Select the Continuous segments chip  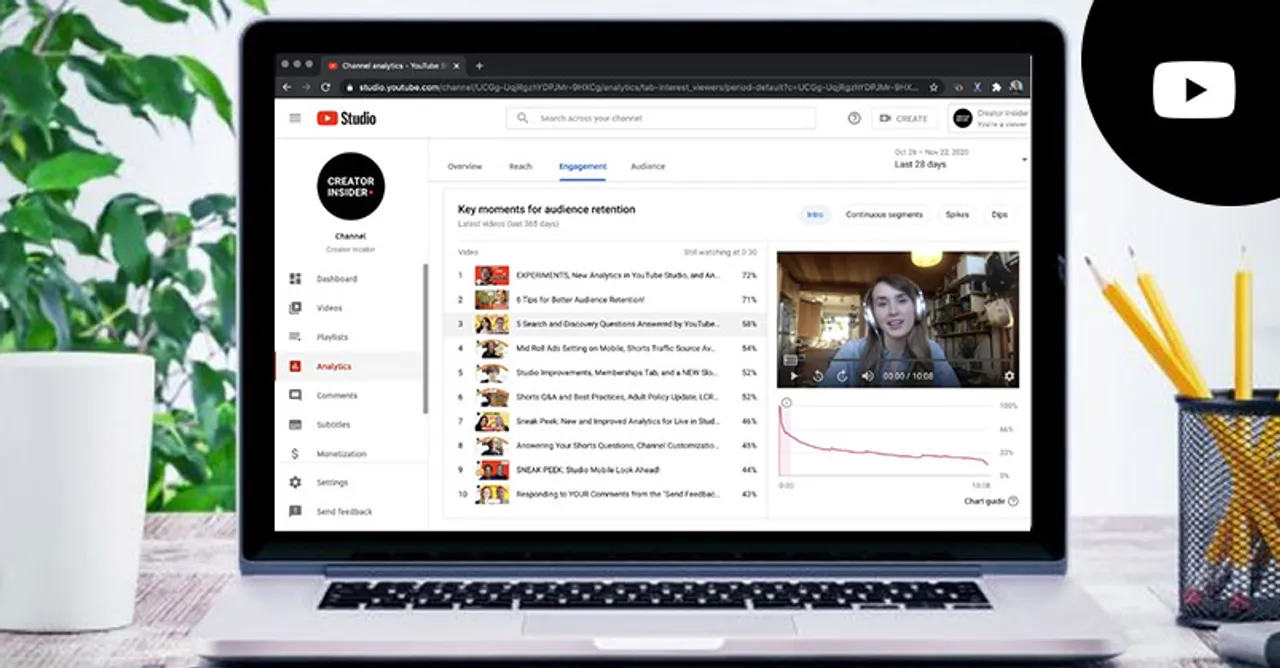point(884,214)
